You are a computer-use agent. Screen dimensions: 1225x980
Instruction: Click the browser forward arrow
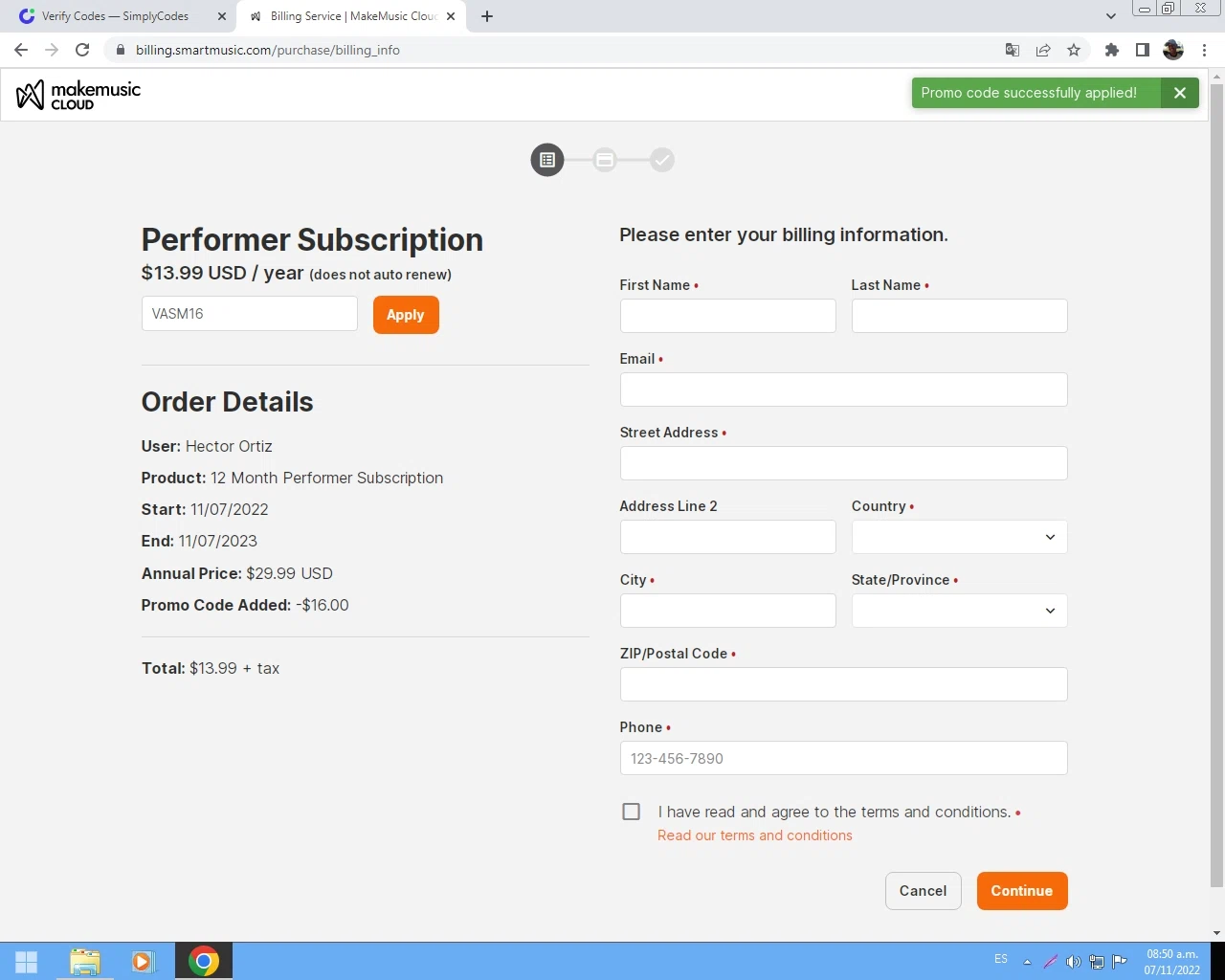pyautogui.click(x=52, y=50)
